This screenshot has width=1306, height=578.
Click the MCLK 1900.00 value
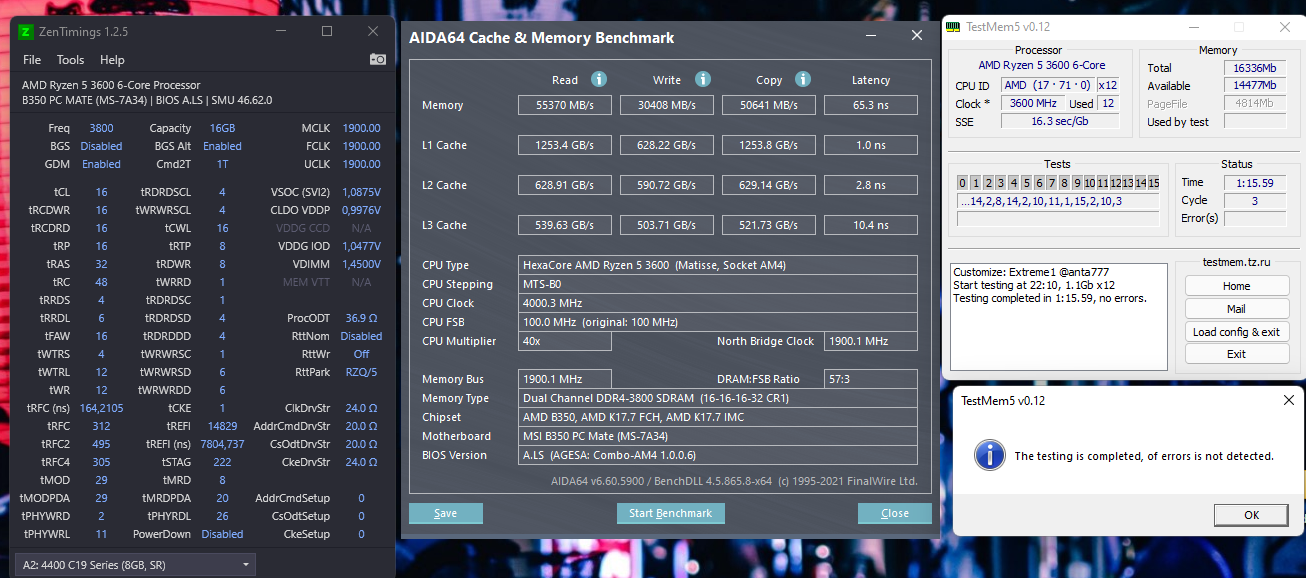click(361, 128)
